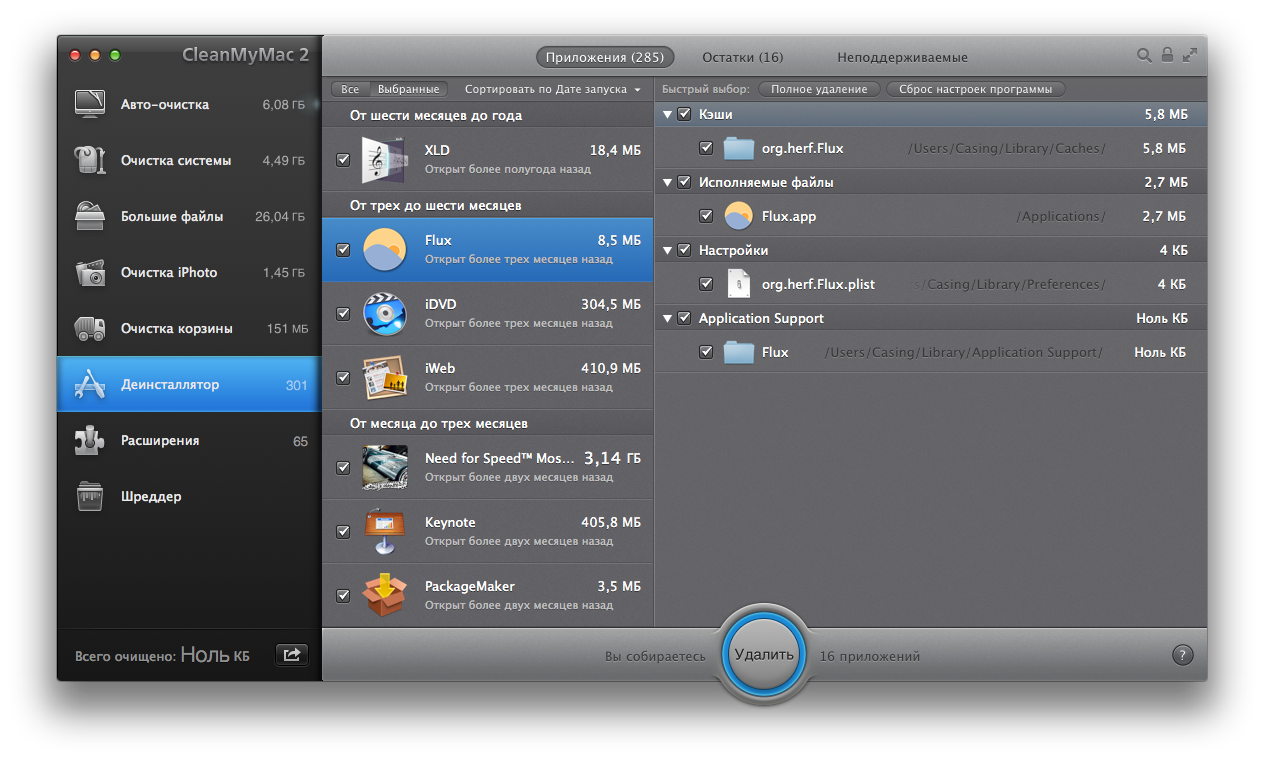Click the iWeb app icon

tap(384, 378)
